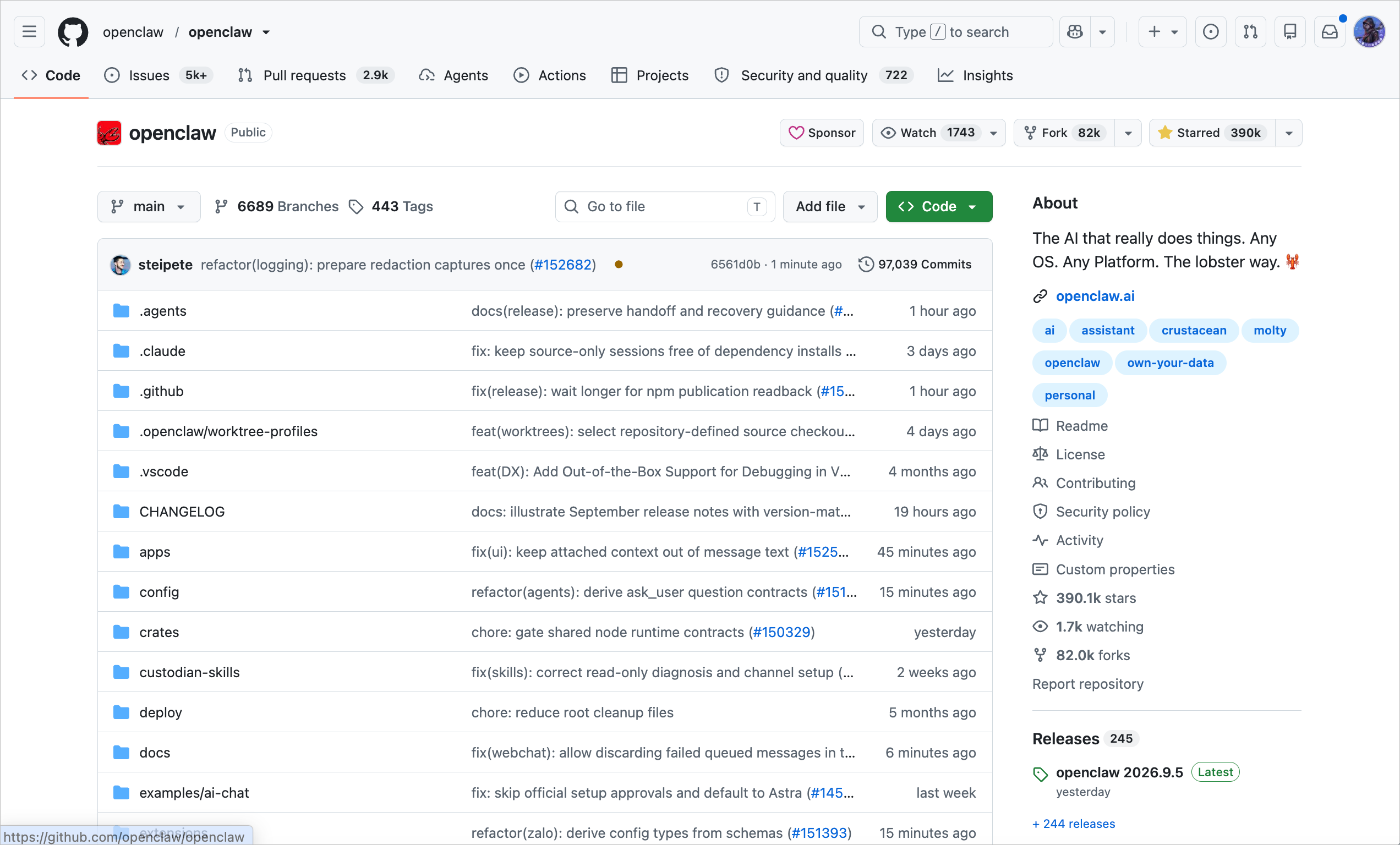Open the global navigation hamburger menu
Viewport: 1400px width, 845px height.
pos(29,32)
